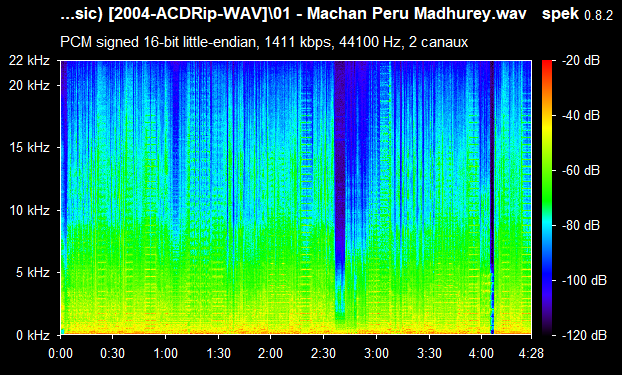The height and width of the screenshot is (375, 622).
Task: Click the 0:30 time axis label
Action: [x=113, y=353]
